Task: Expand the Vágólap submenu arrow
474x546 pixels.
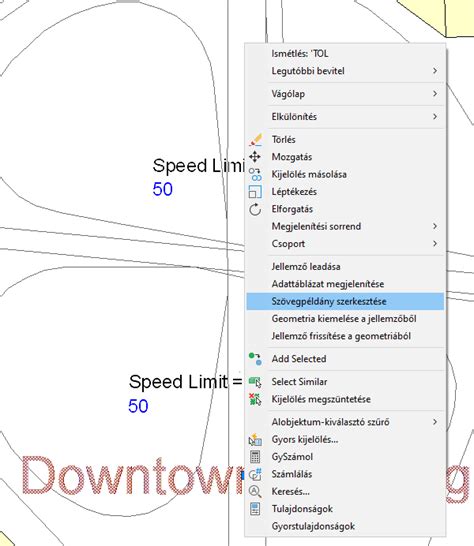Action: coord(435,94)
